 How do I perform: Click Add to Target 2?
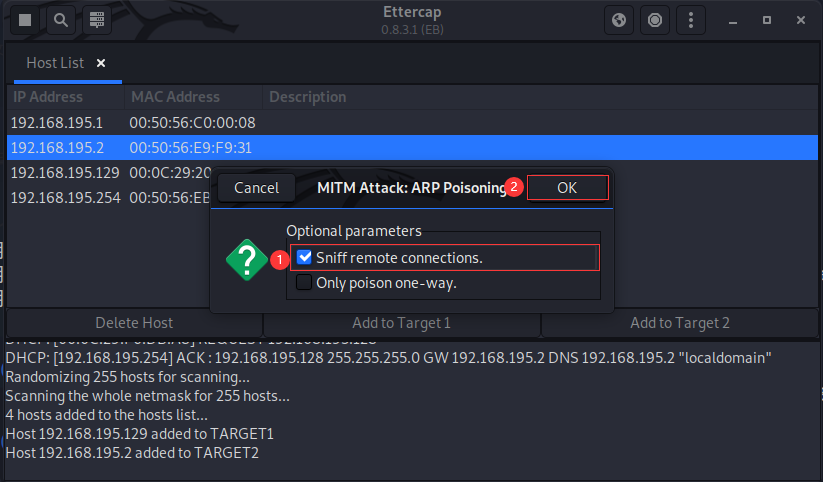(680, 323)
